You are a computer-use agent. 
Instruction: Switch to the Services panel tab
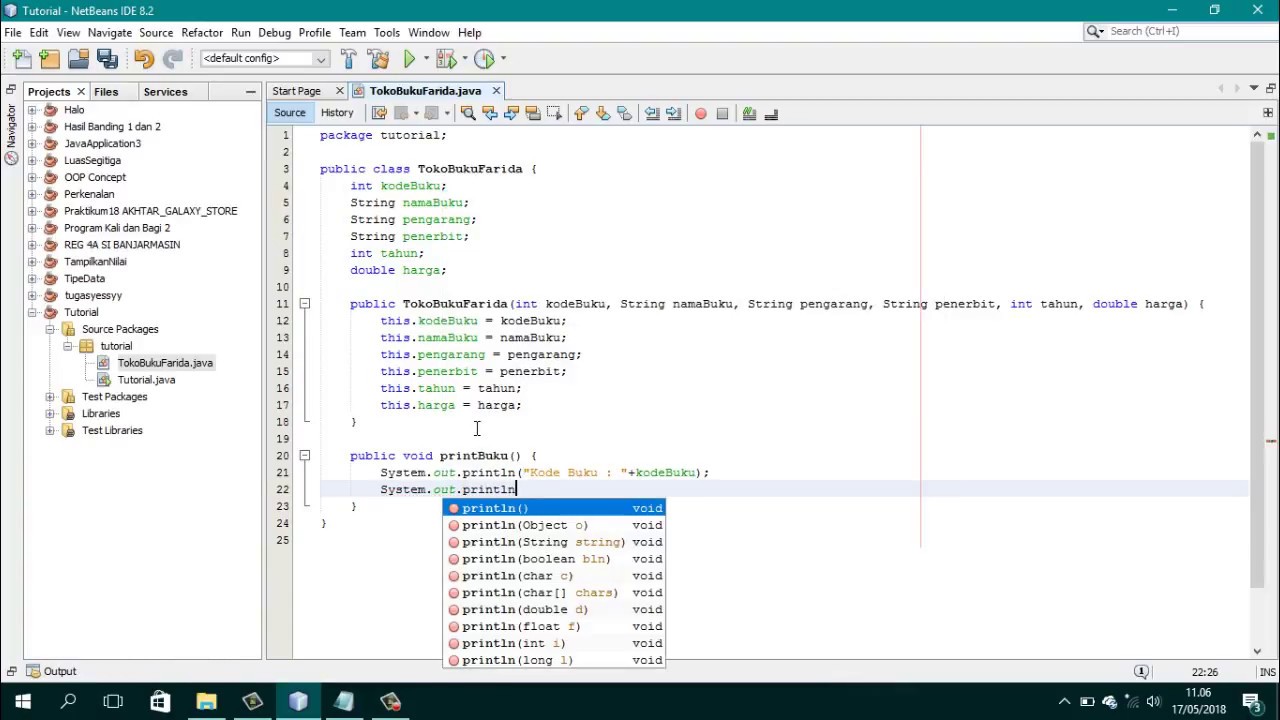point(165,92)
